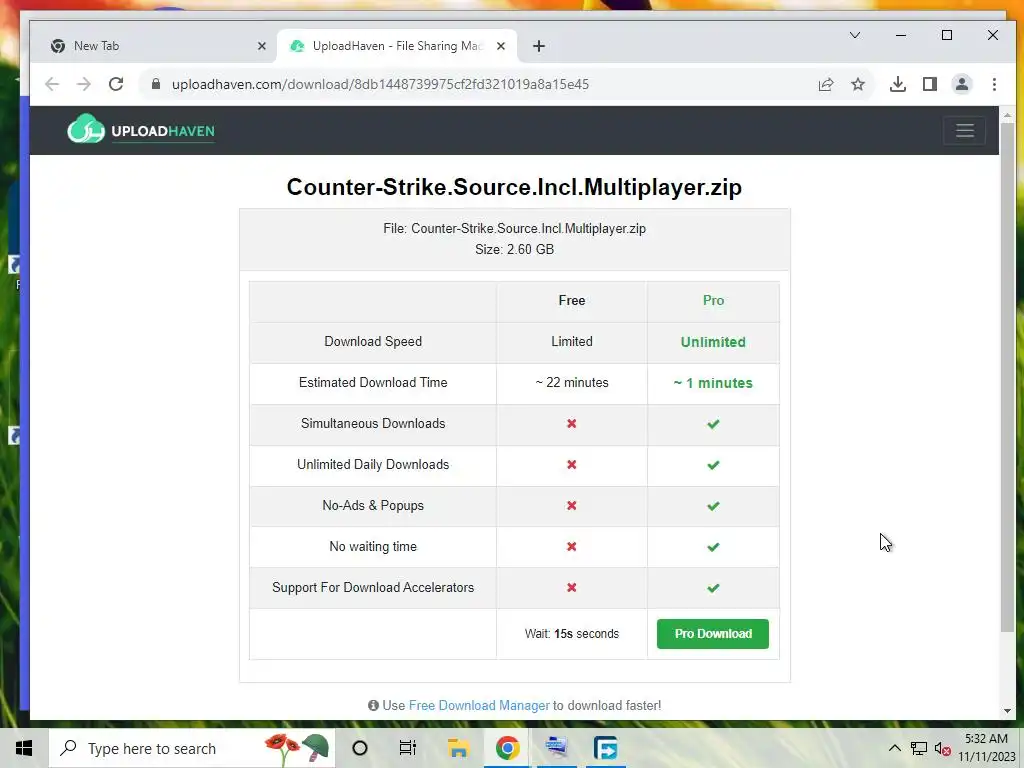Open the Chrome profile icon

click(x=962, y=84)
